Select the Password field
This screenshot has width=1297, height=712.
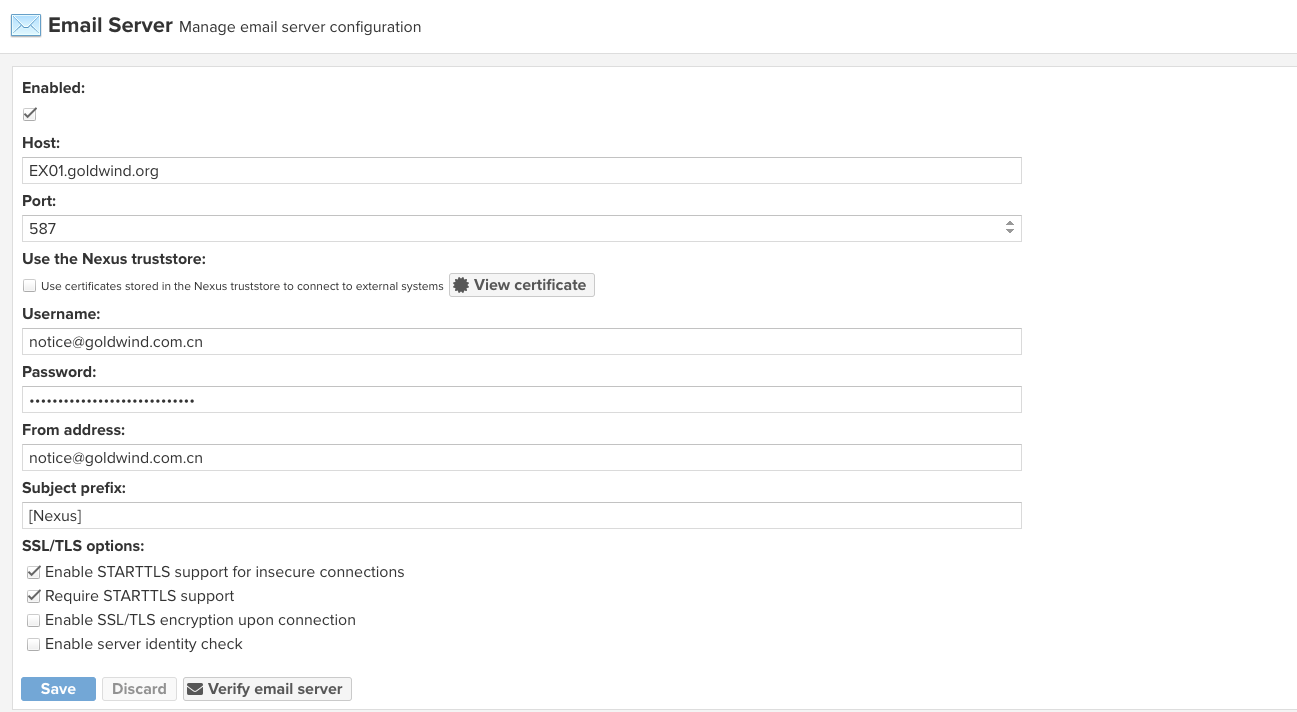[520, 400]
